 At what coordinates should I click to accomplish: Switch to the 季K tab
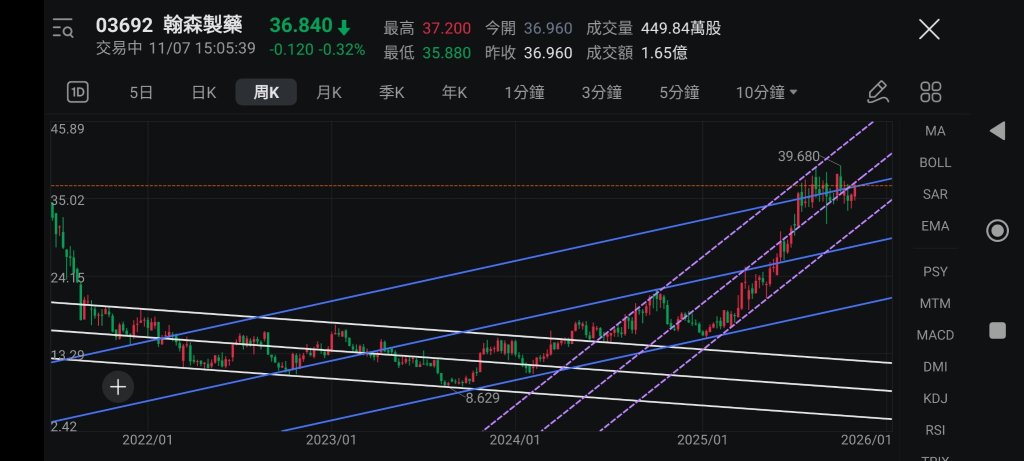pyautogui.click(x=391, y=93)
